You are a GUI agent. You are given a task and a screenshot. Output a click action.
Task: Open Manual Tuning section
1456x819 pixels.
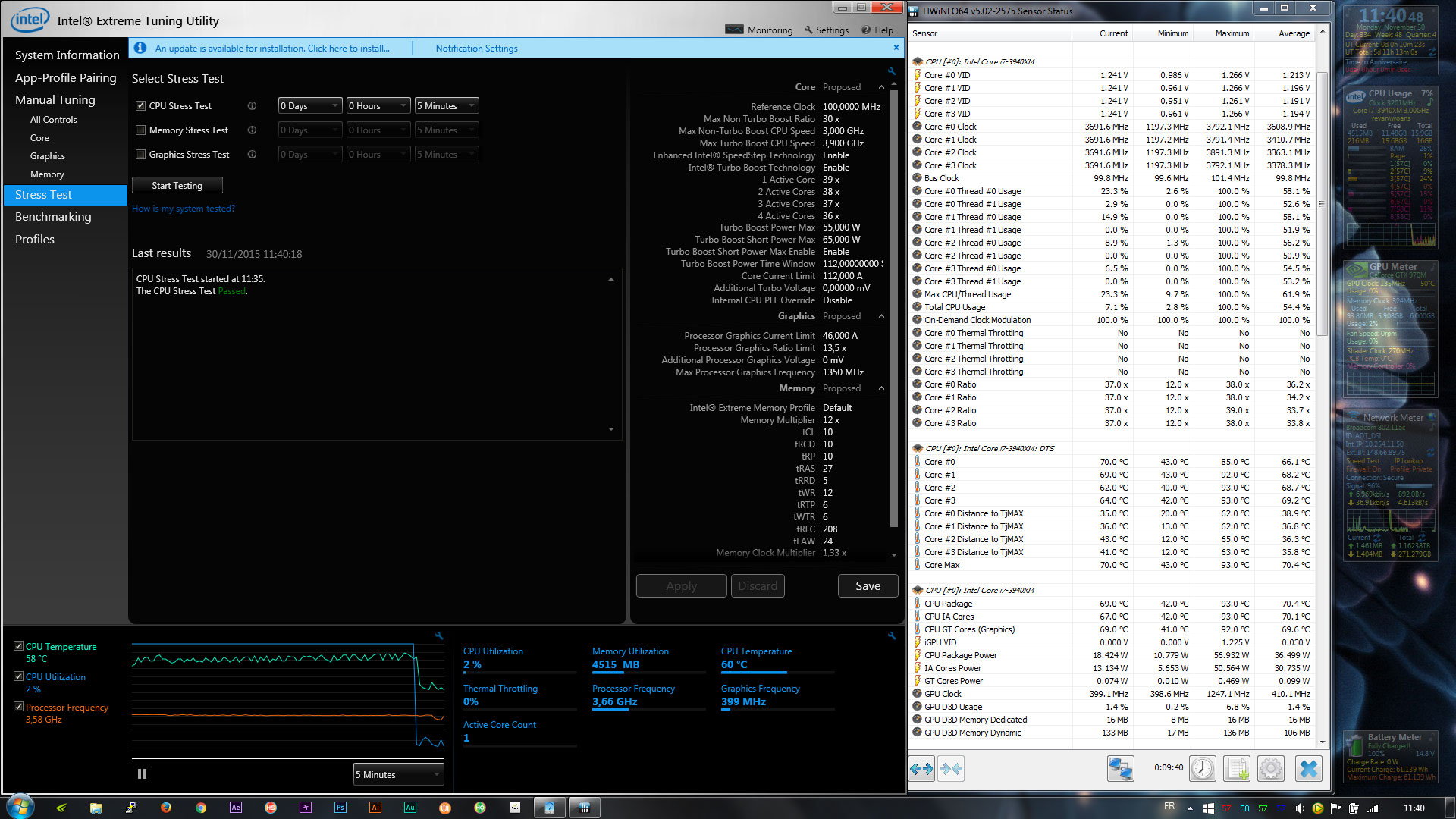(55, 99)
